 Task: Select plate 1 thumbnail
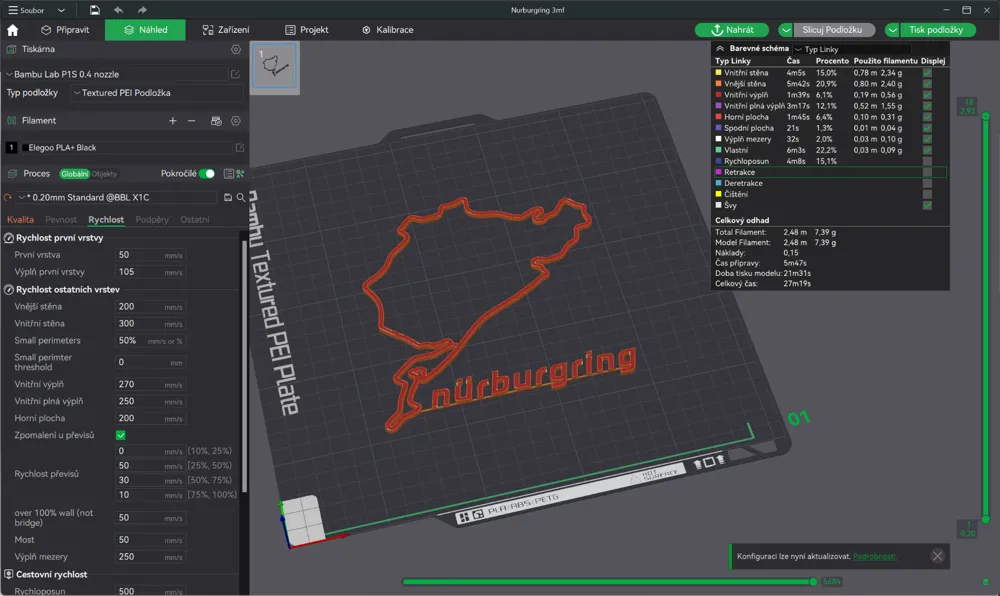[275, 66]
